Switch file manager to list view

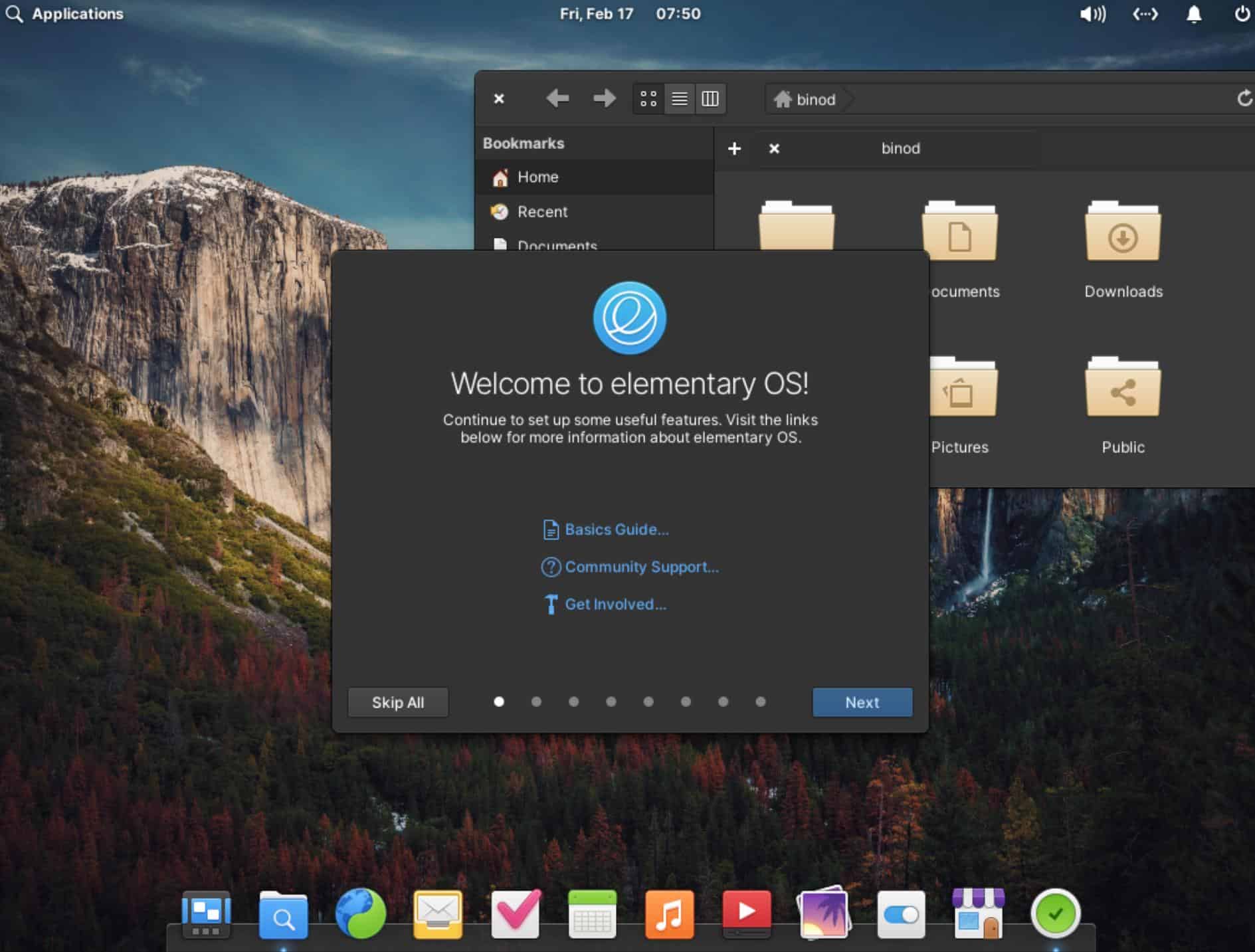click(679, 99)
